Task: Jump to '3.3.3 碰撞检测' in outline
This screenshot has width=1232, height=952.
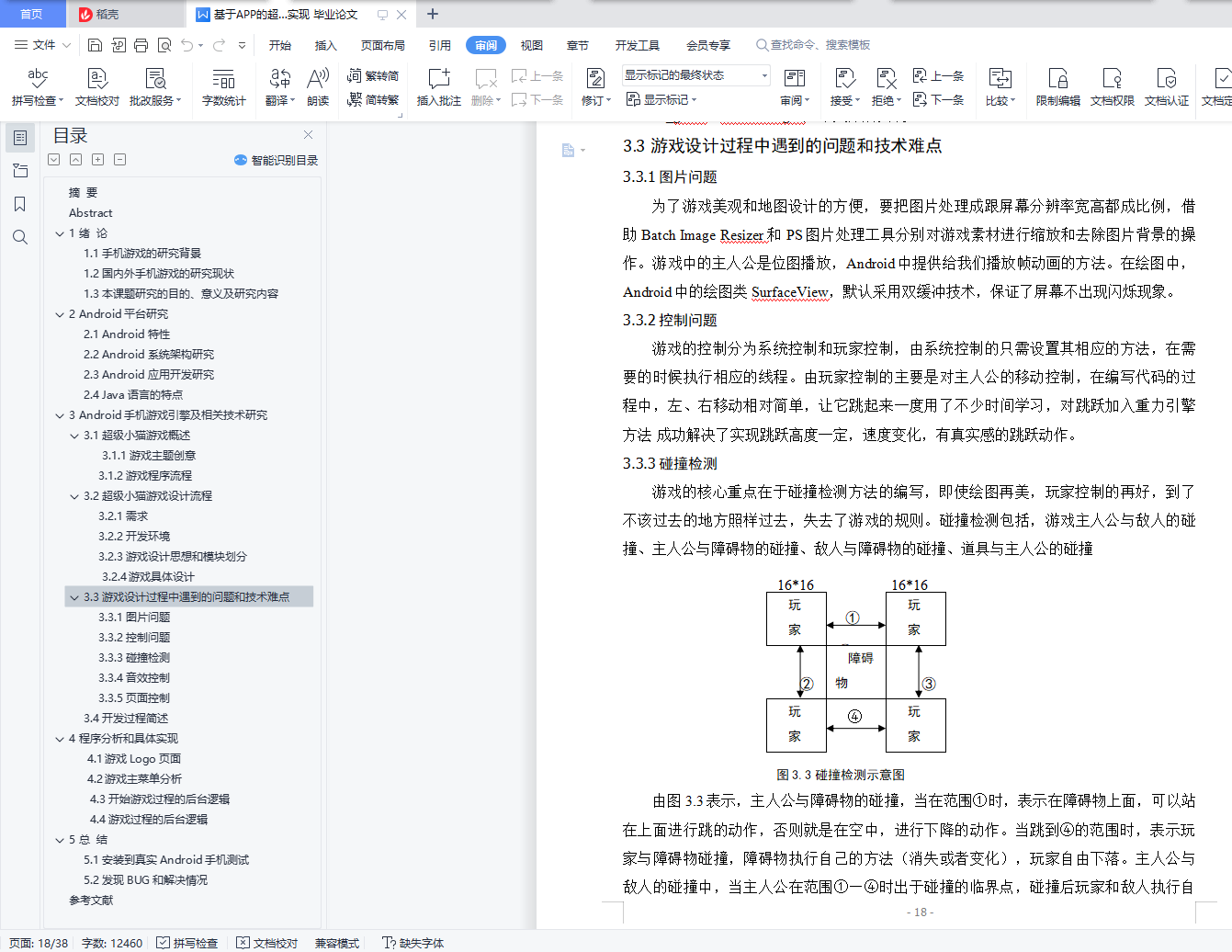Action: (x=134, y=658)
